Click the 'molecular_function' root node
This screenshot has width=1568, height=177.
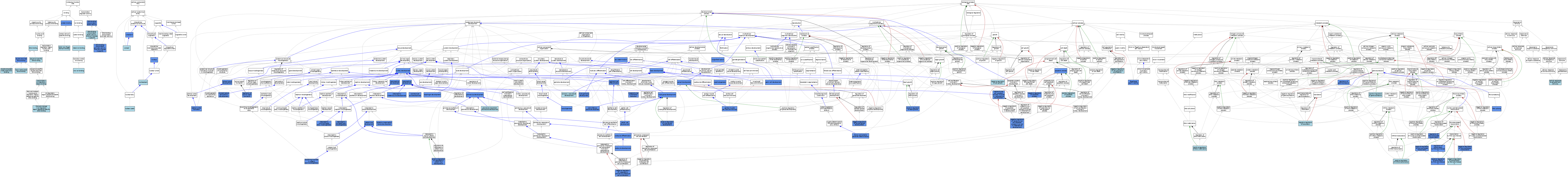[73, 3]
